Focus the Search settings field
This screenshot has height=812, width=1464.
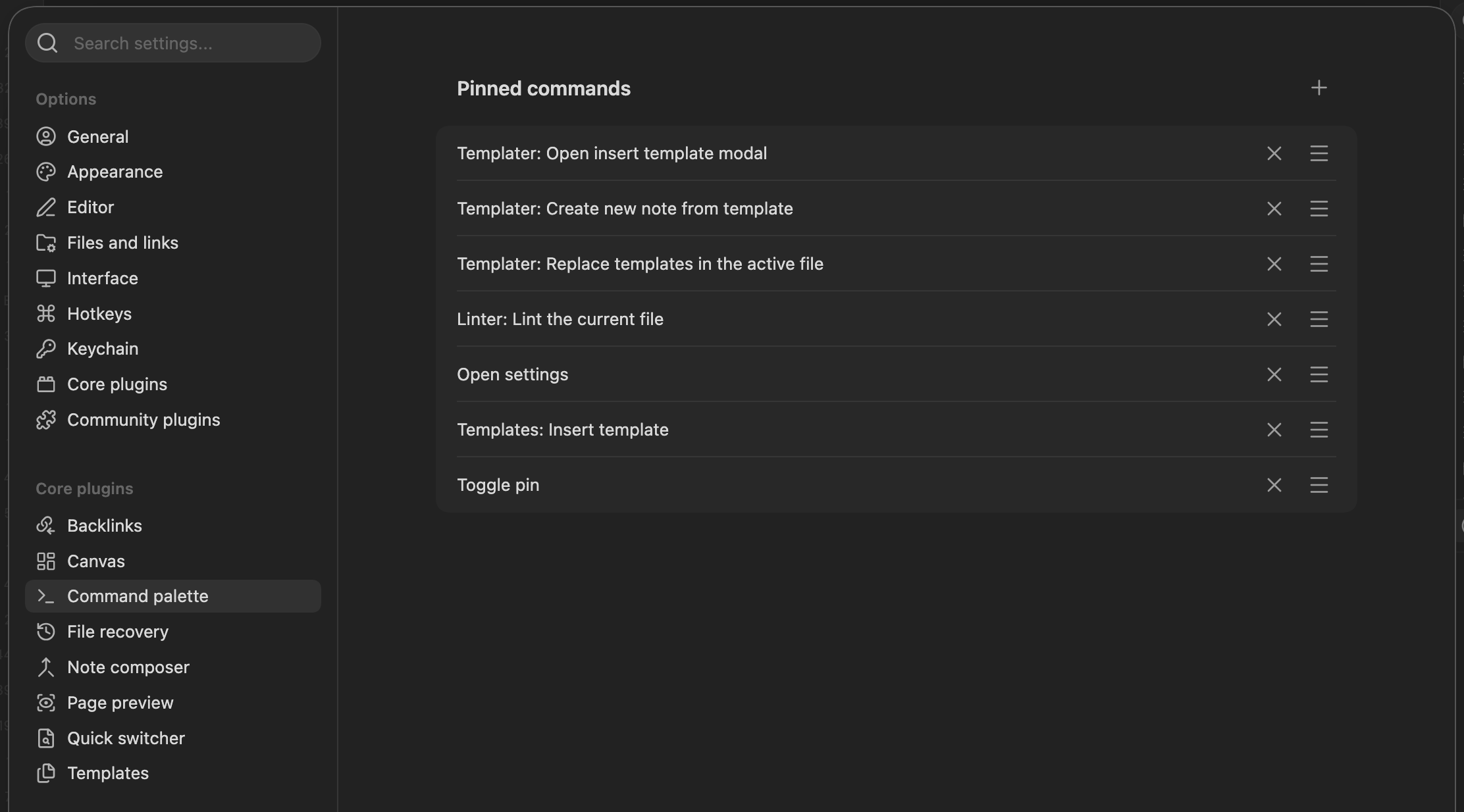(173, 43)
